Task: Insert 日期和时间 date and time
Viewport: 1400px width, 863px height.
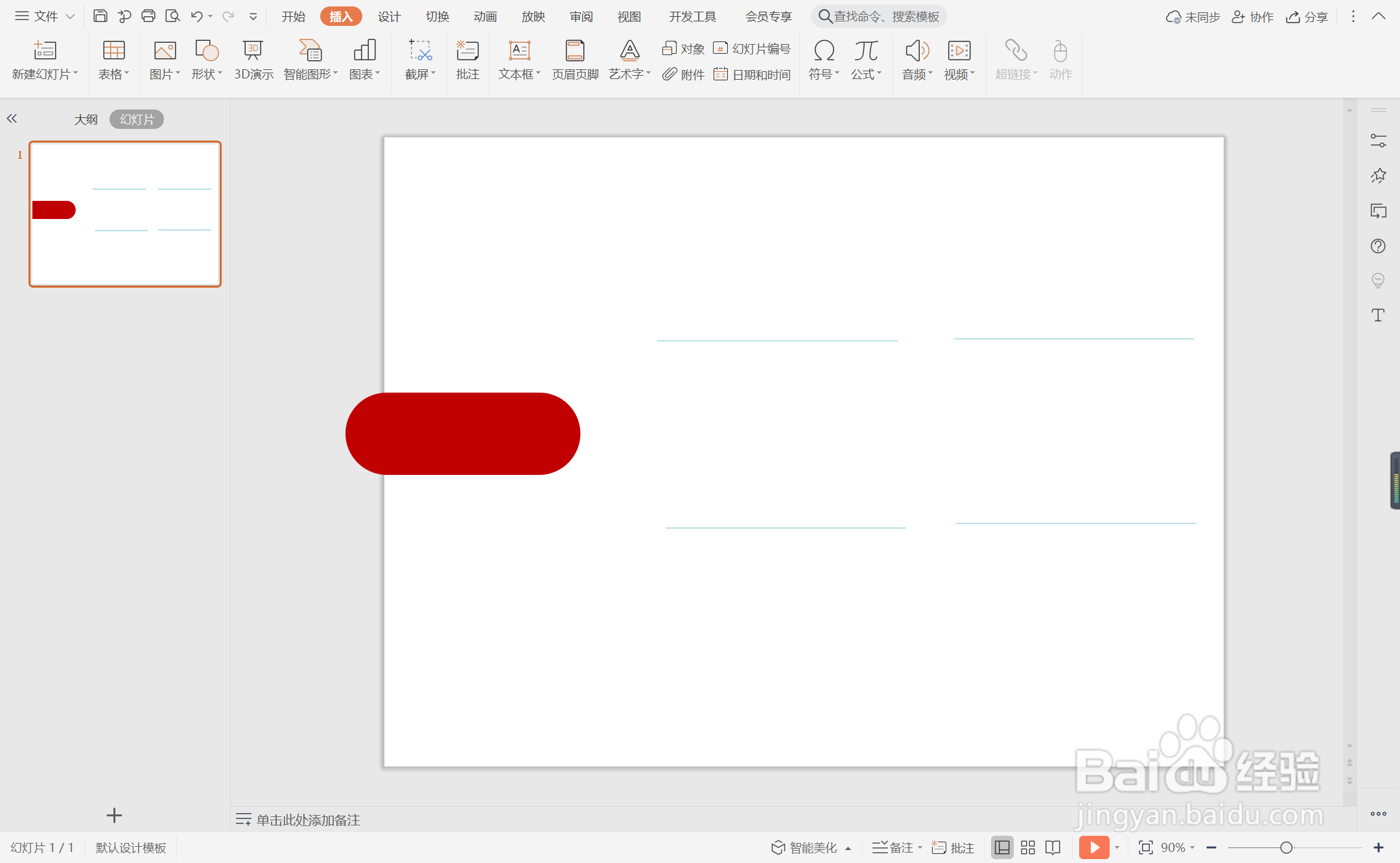Action: [x=752, y=75]
